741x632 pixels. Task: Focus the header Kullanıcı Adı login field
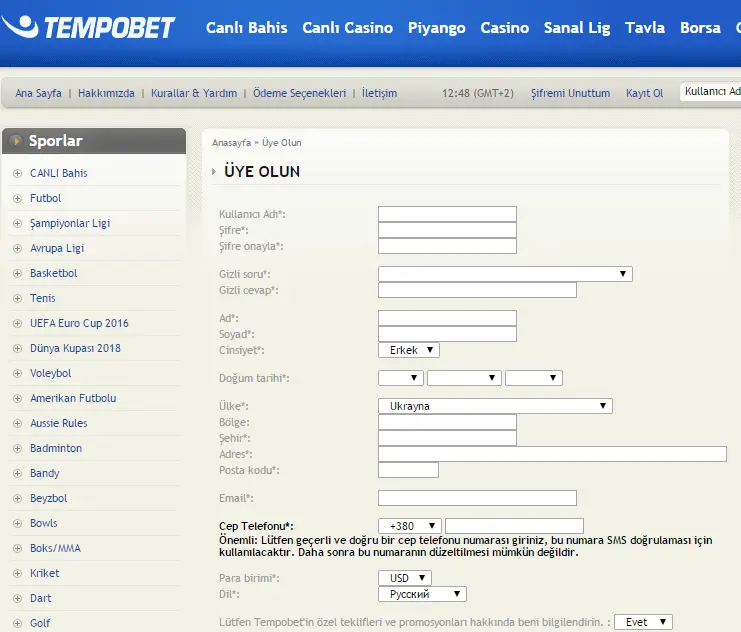[x=711, y=92]
